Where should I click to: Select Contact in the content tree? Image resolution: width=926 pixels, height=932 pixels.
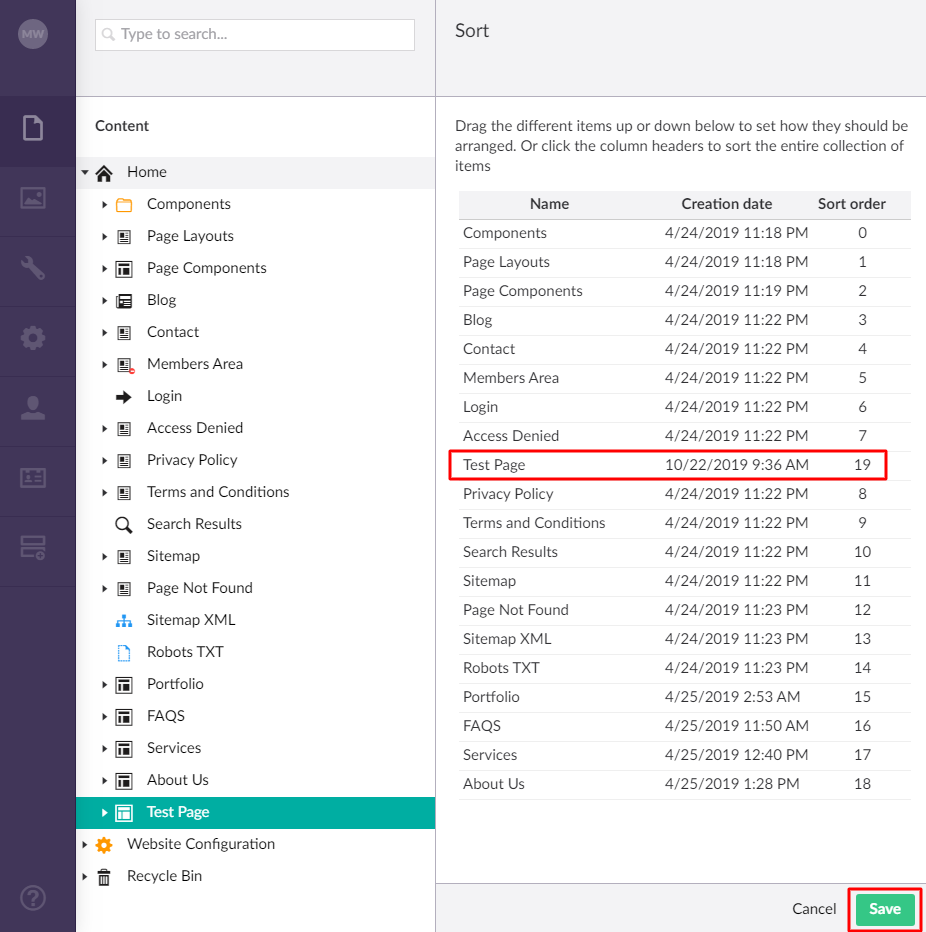coord(172,332)
